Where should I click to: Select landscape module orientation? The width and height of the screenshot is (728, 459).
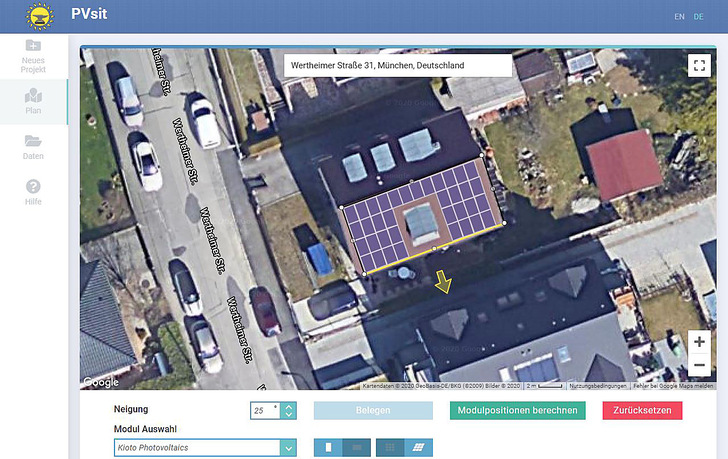[x=356, y=447]
